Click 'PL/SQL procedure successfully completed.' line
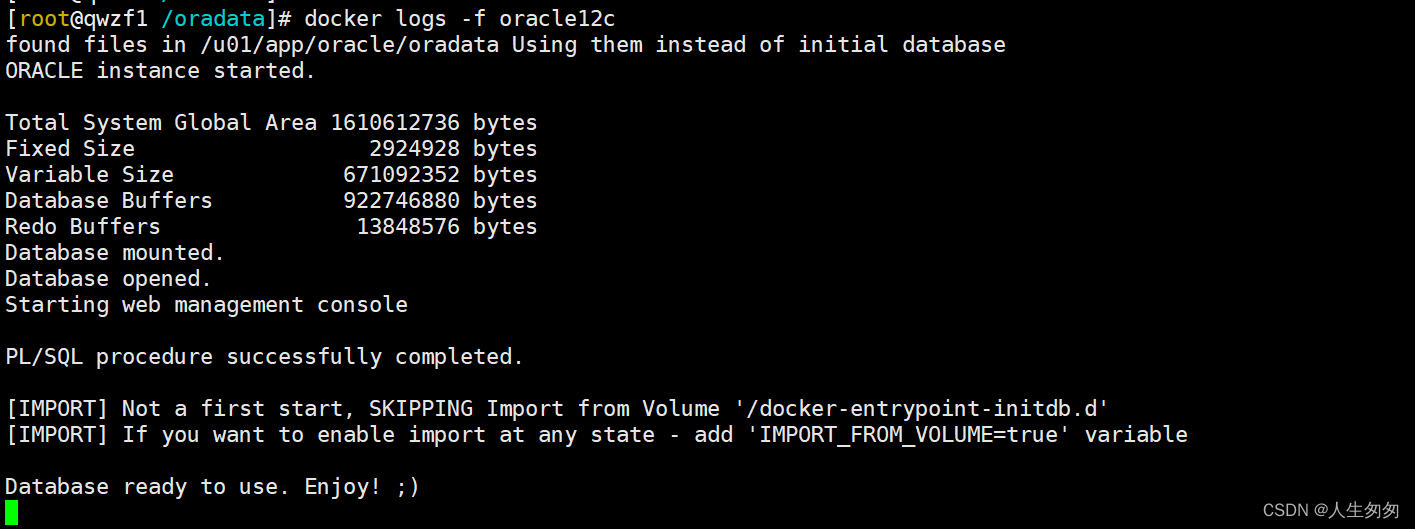Viewport: 1415px width, 529px height. [264, 356]
